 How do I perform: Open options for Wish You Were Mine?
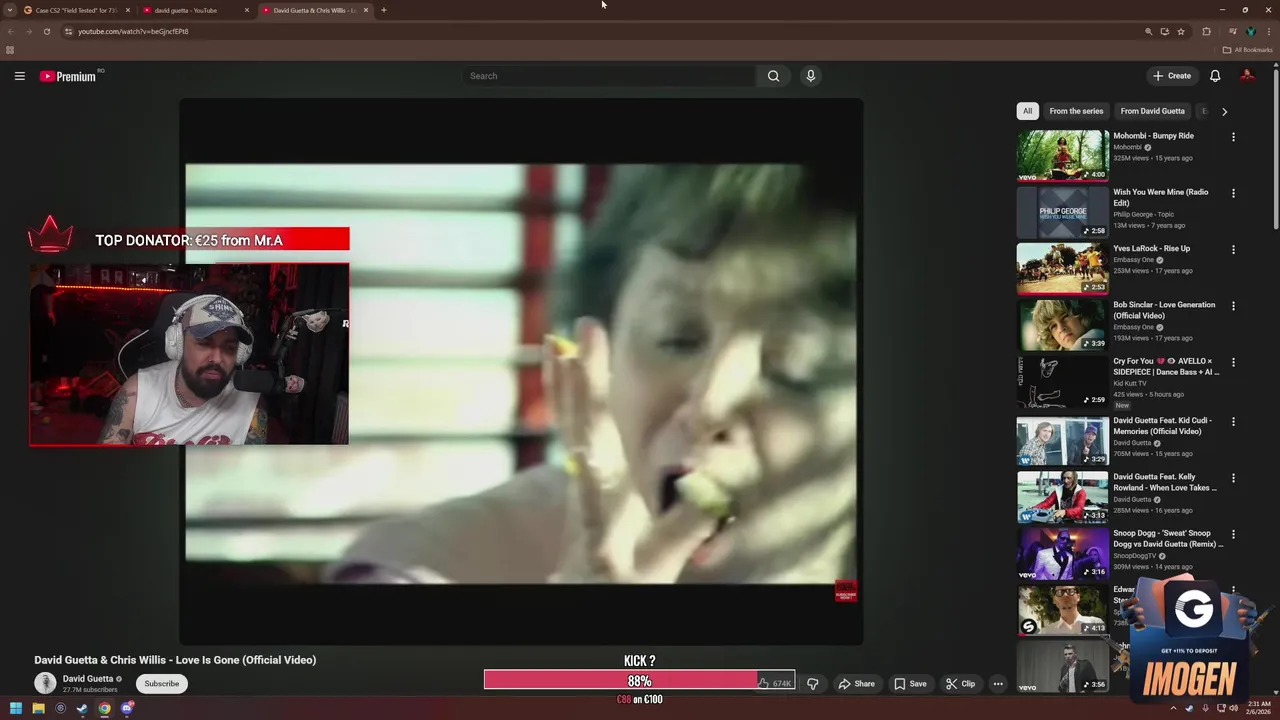pyautogui.click(x=1233, y=194)
